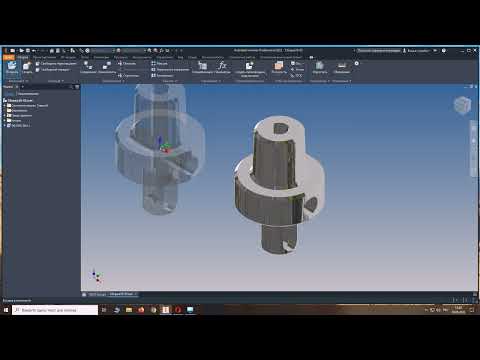Select the last part item in the browser tree
The height and width of the screenshot is (360, 480).
pos(19,125)
